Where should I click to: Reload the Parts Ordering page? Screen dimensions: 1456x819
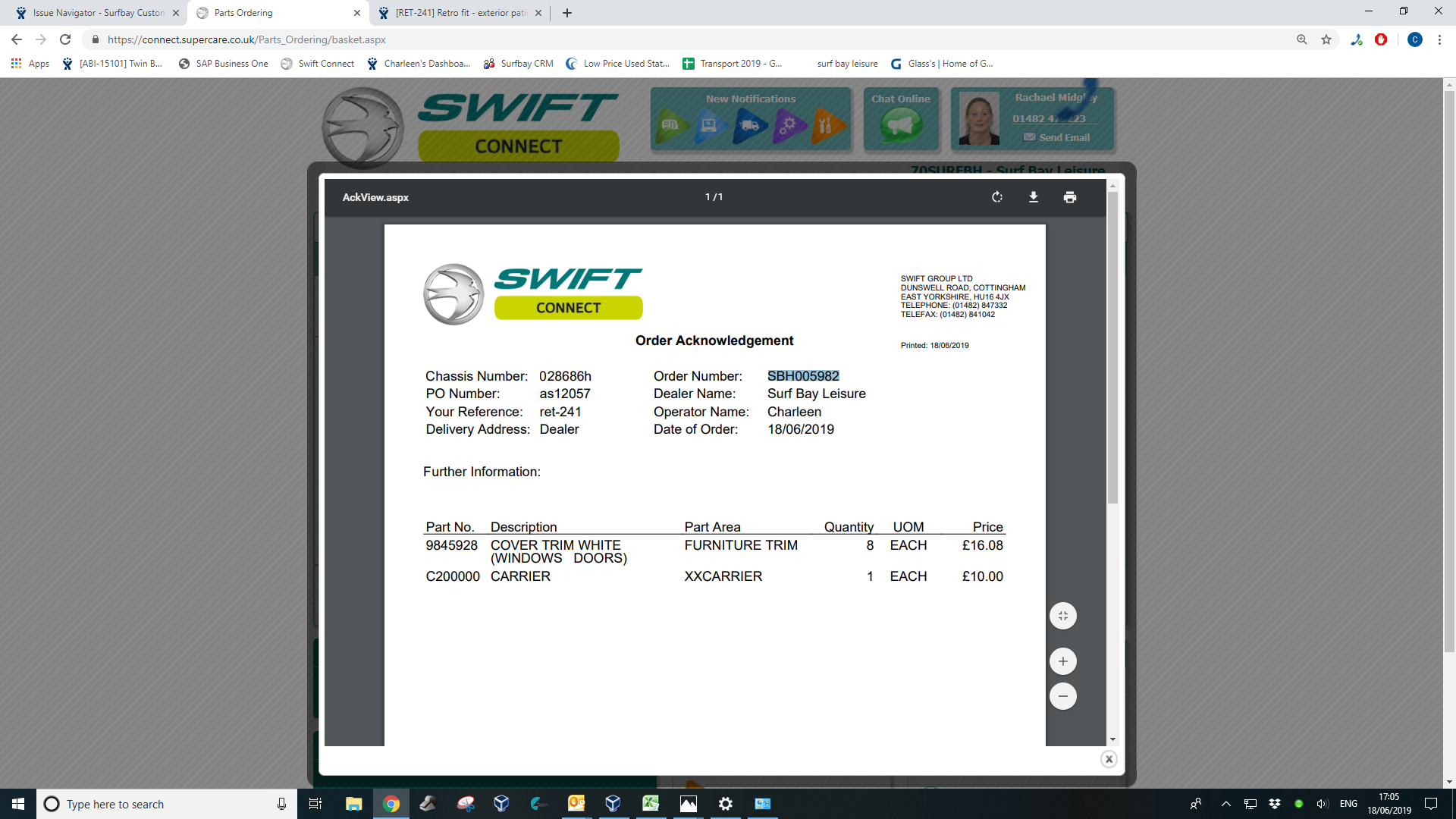[x=65, y=39]
